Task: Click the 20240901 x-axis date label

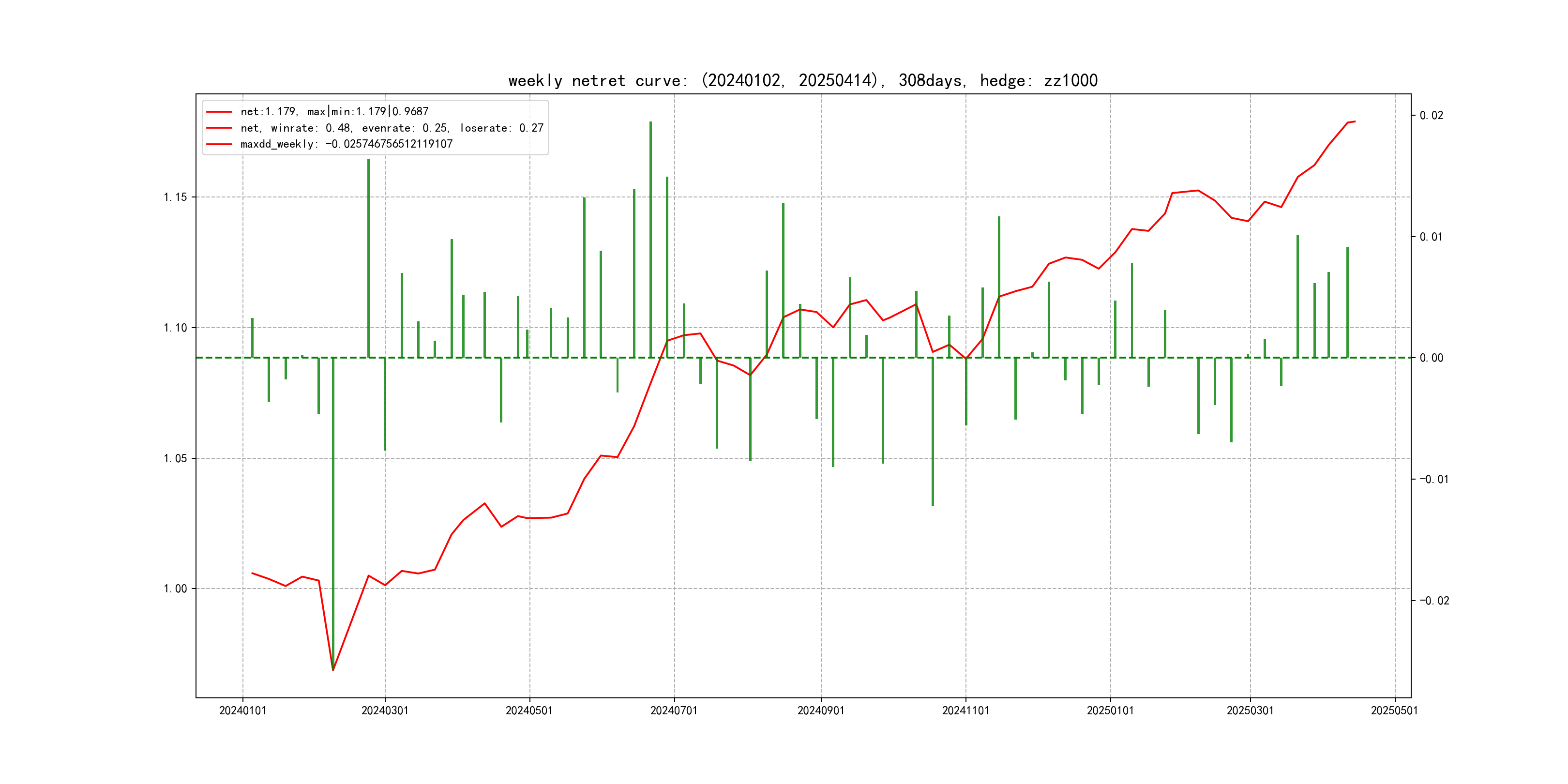Action: pyautogui.click(x=820, y=710)
